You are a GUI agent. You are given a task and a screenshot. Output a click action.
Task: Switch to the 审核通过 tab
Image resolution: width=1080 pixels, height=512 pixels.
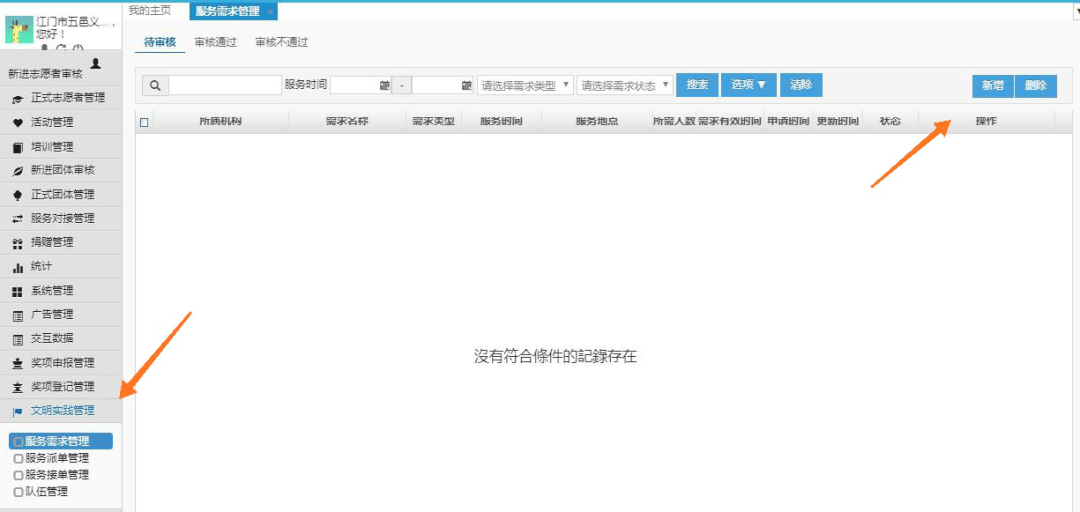click(x=216, y=42)
